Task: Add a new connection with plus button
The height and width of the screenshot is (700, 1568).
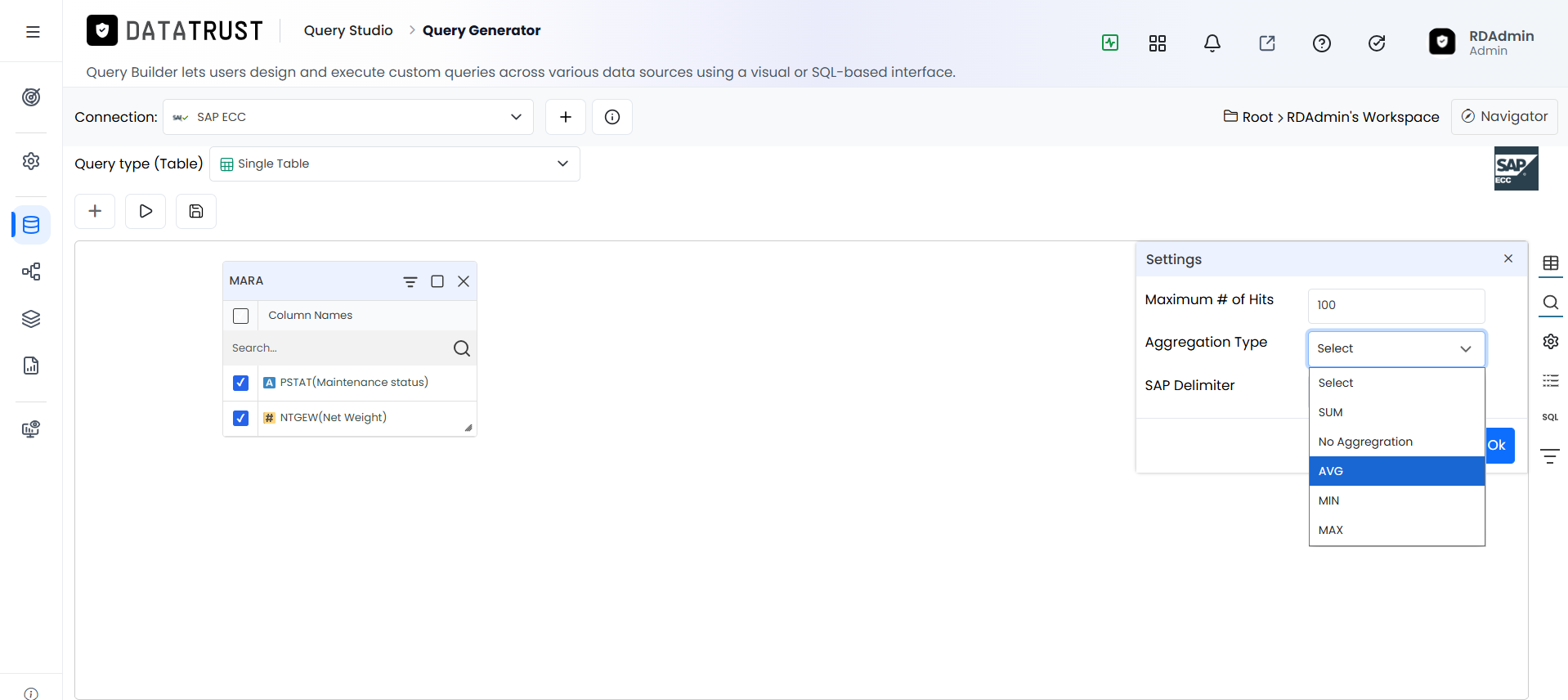Action: 566,117
